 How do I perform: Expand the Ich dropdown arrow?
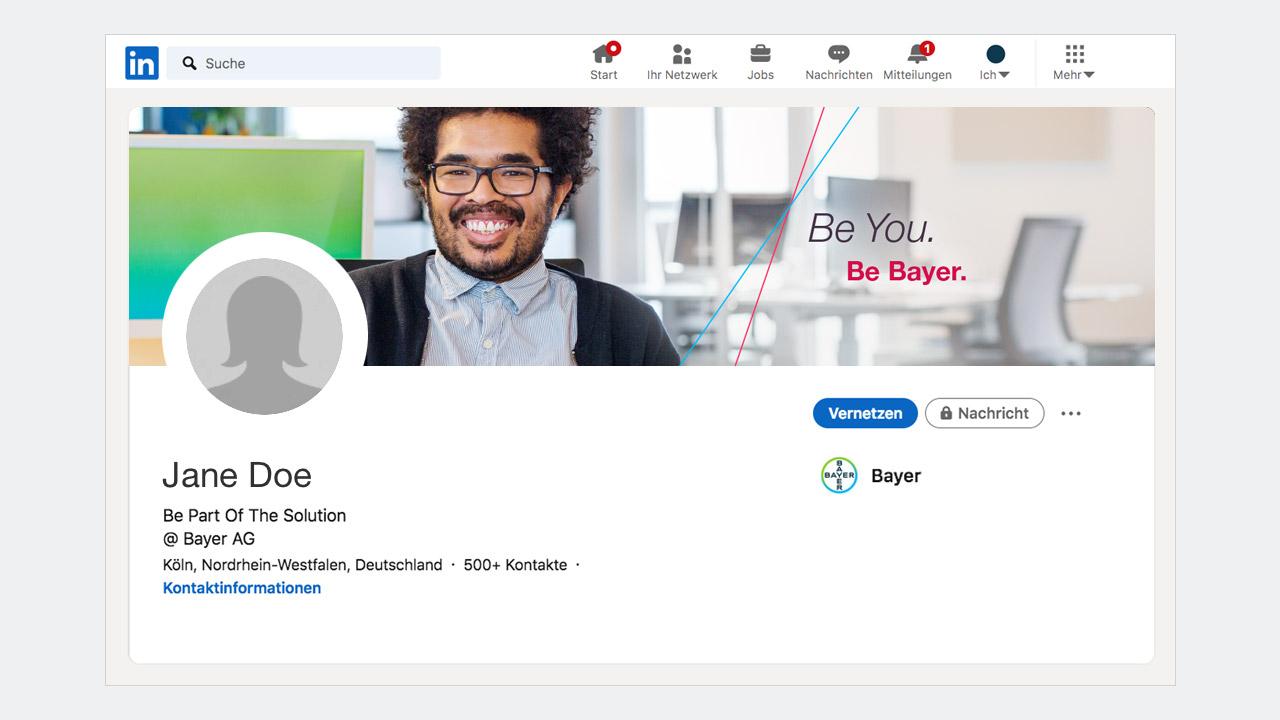point(1004,75)
